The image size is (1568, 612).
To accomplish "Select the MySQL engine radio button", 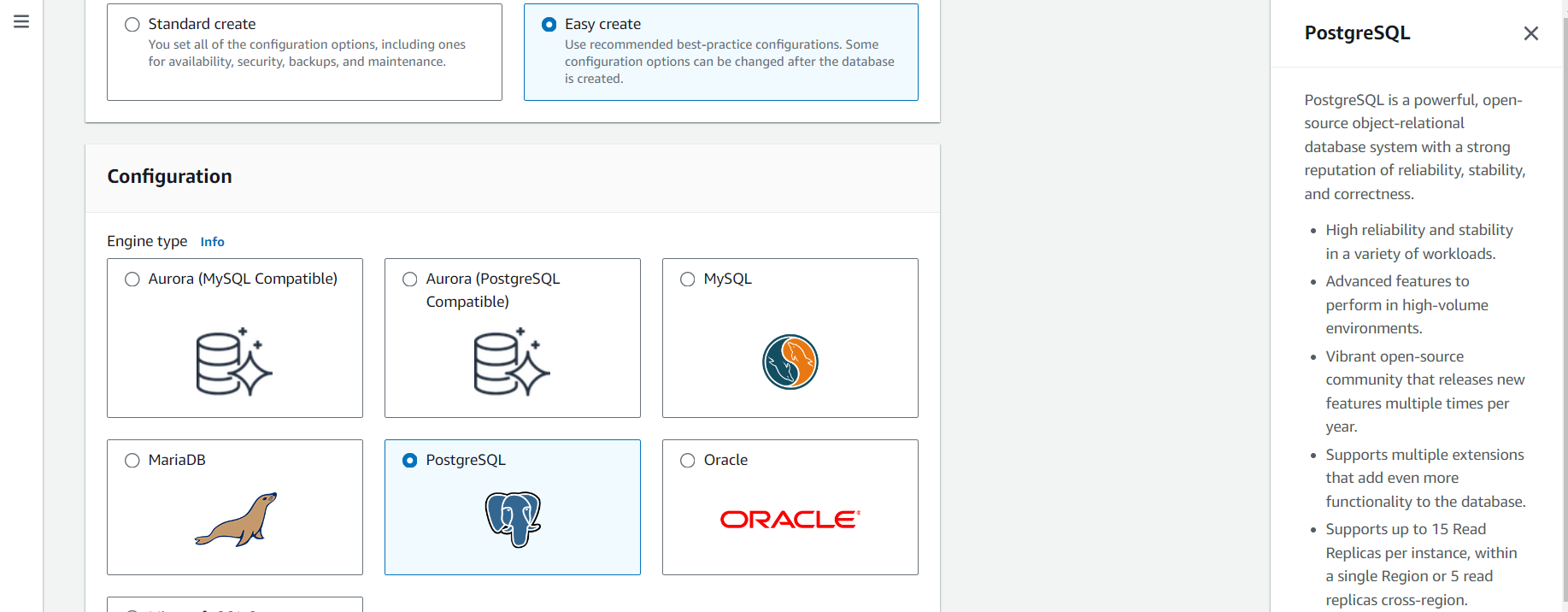I will (x=688, y=280).
